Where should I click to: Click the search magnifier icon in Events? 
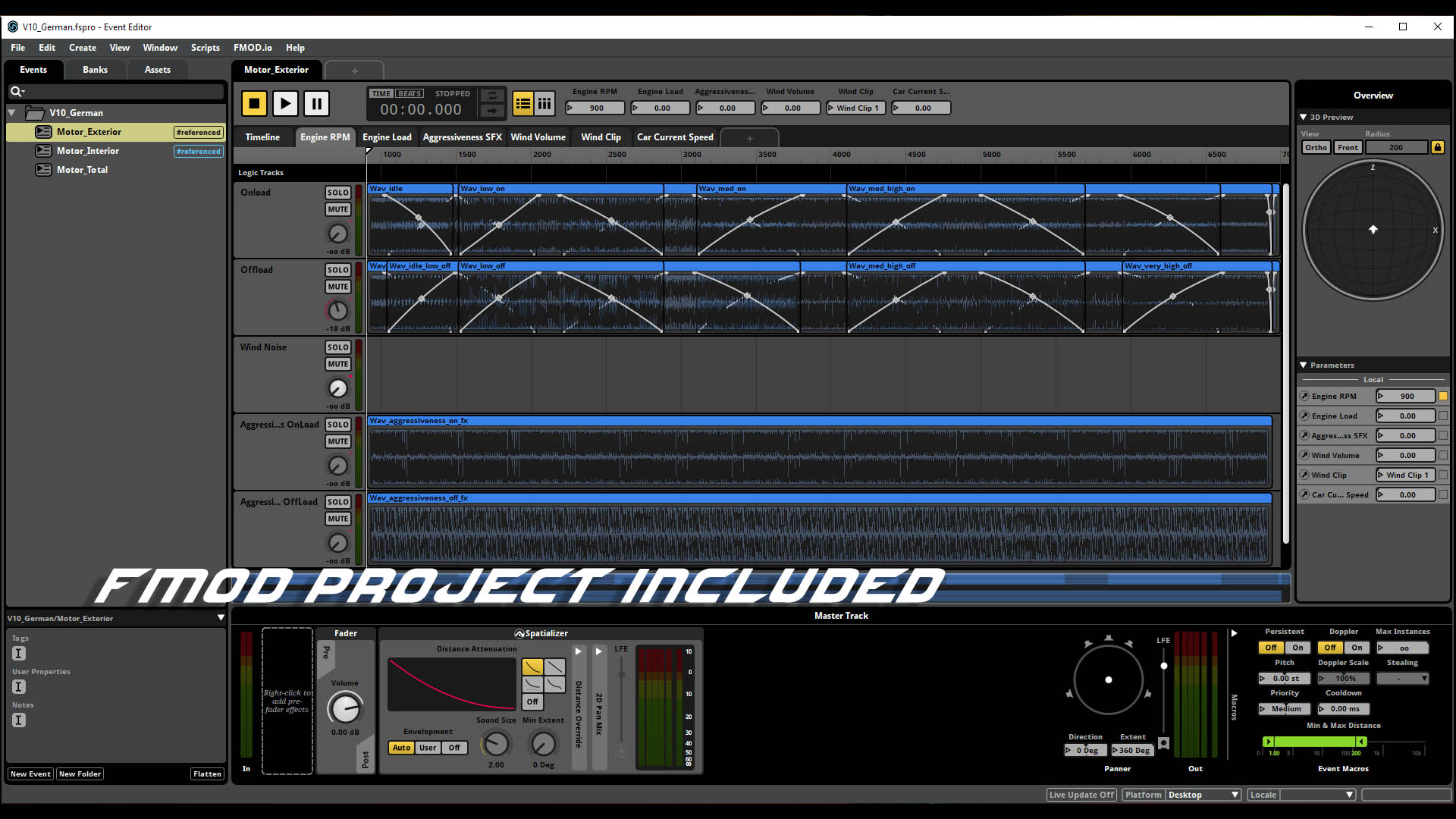click(x=15, y=92)
